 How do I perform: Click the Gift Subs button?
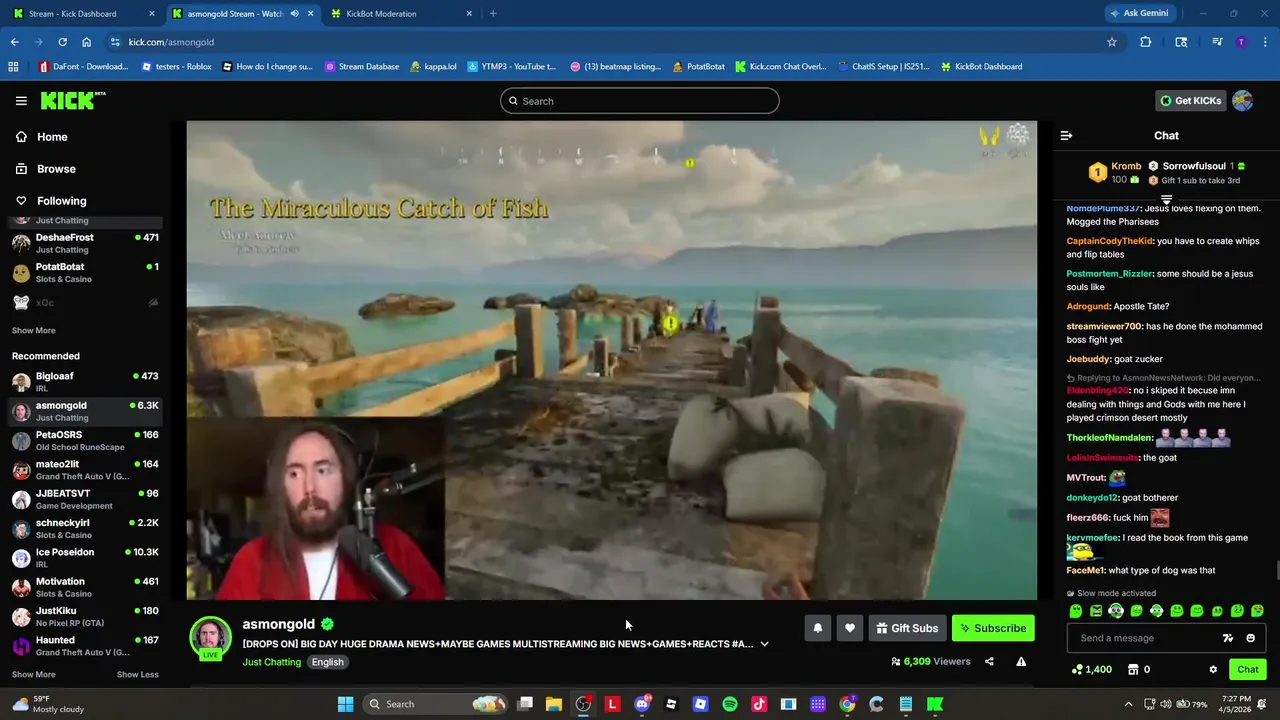[907, 628]
